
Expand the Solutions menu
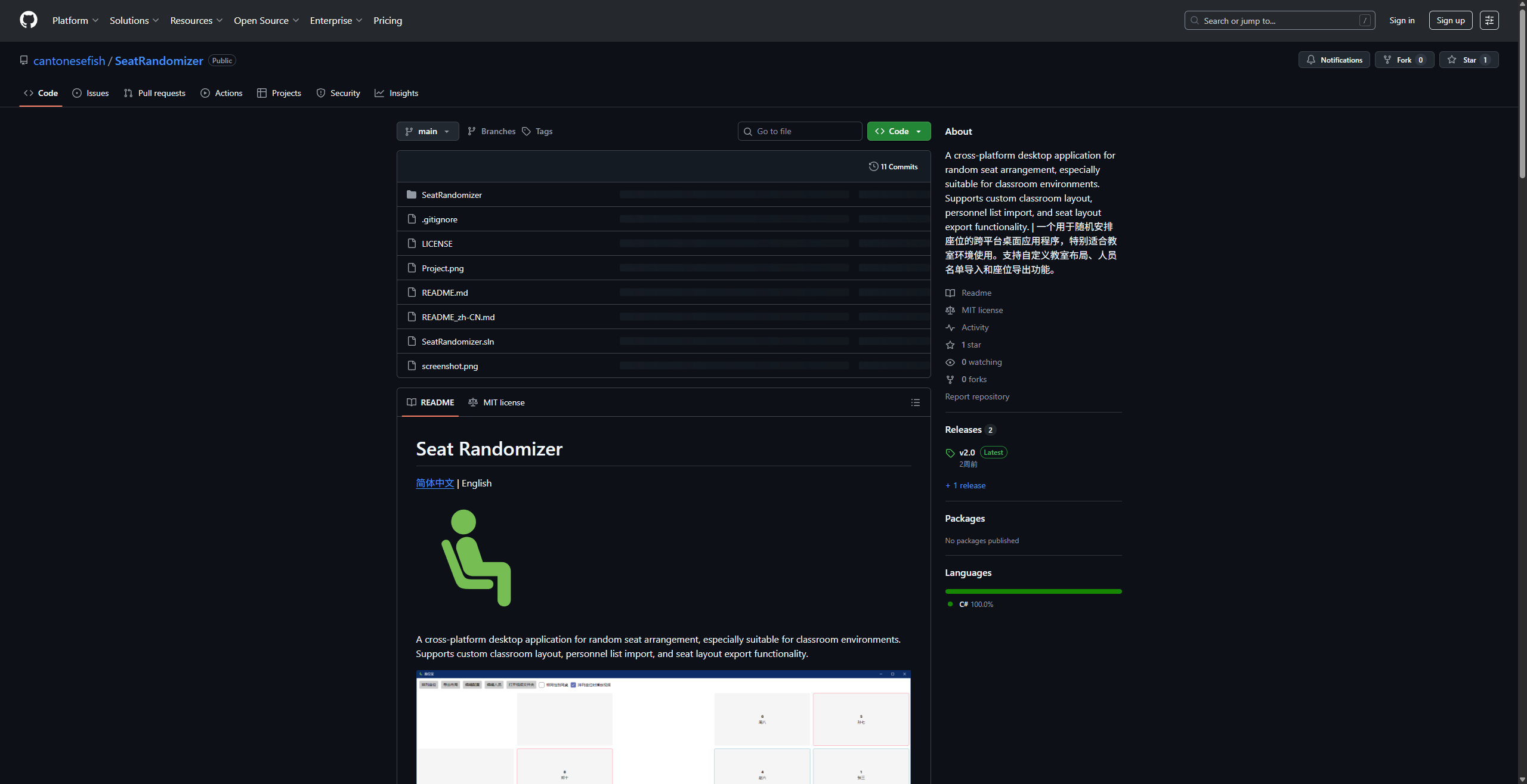(x=134, y=20)
